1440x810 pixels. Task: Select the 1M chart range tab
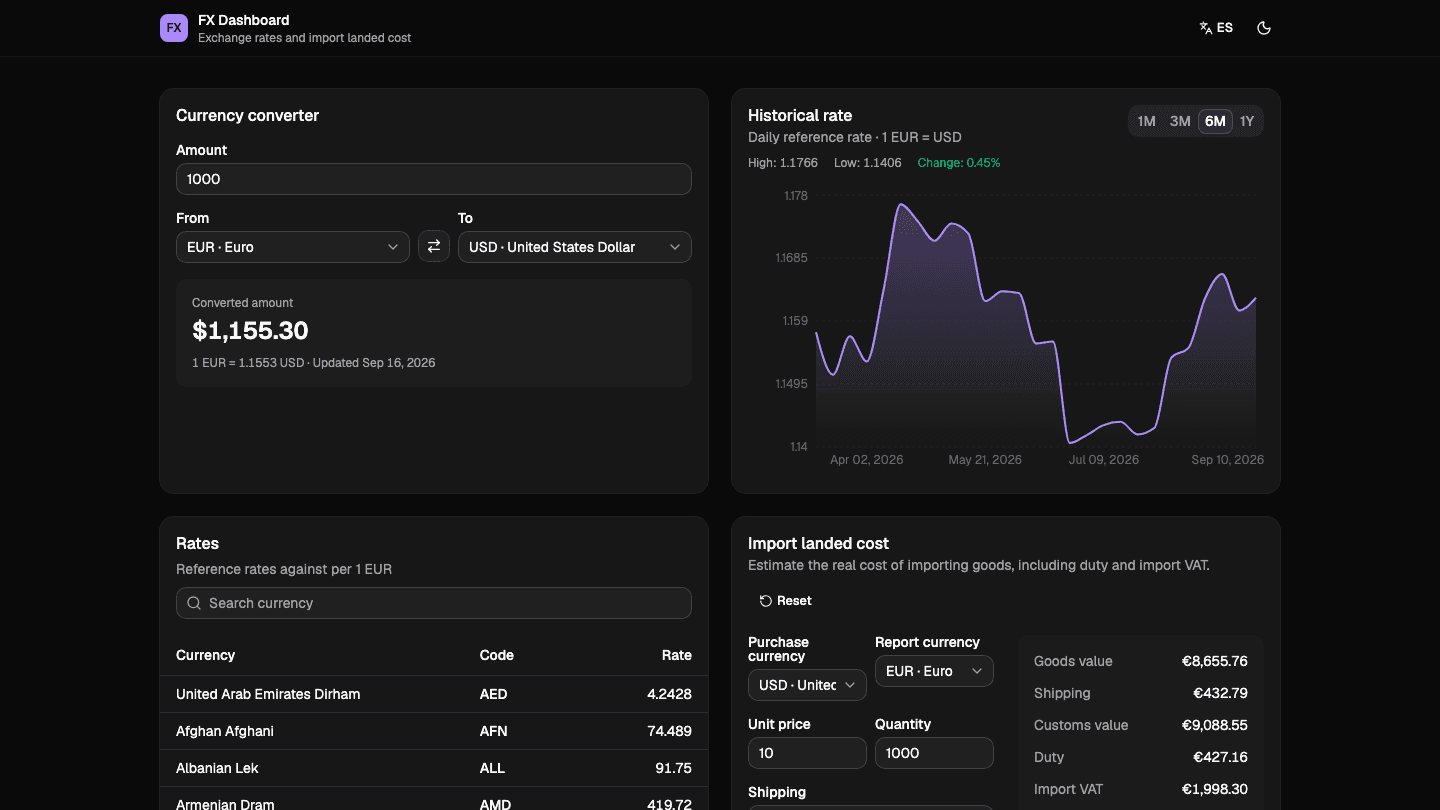coord(1146,121)
